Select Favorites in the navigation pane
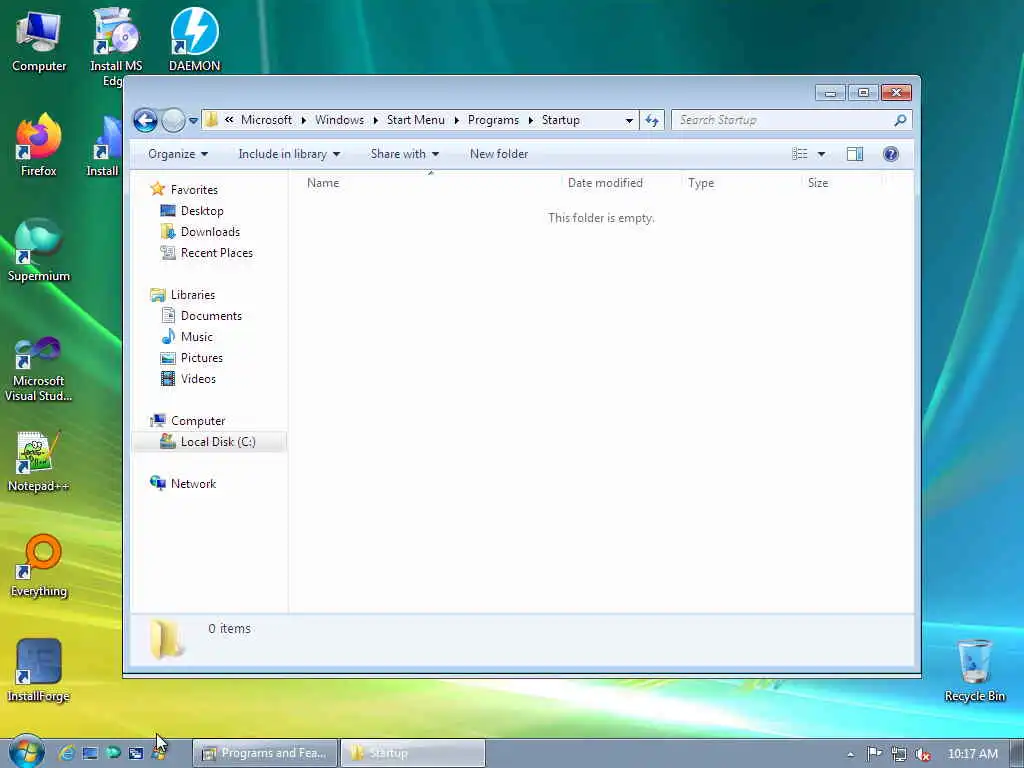1024x768 pixels. [194, 190]
